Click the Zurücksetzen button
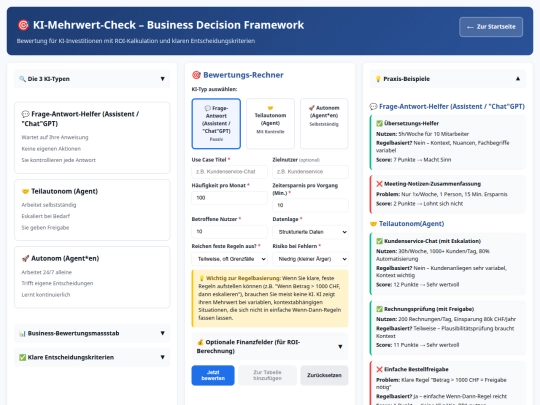 pos(324,375)
